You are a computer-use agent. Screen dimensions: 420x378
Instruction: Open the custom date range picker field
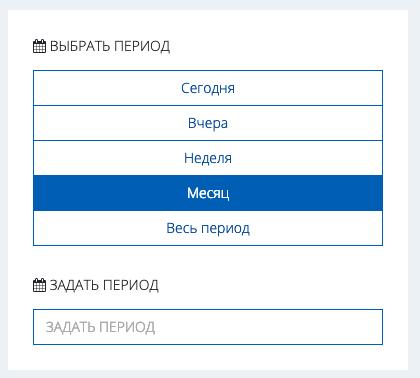pyautogui.click(x=208, y=327)
